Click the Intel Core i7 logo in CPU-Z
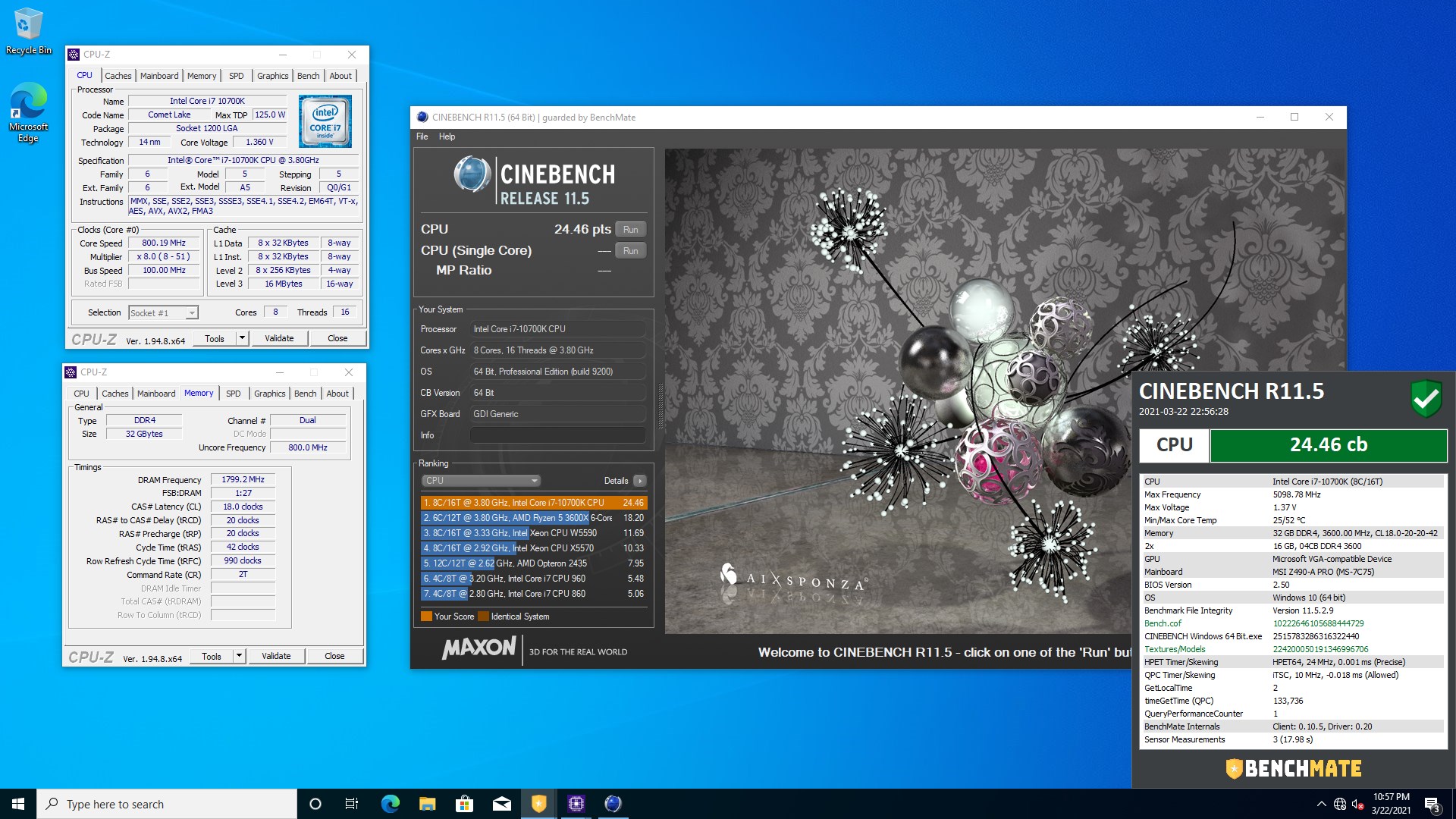 click(325, 121)
